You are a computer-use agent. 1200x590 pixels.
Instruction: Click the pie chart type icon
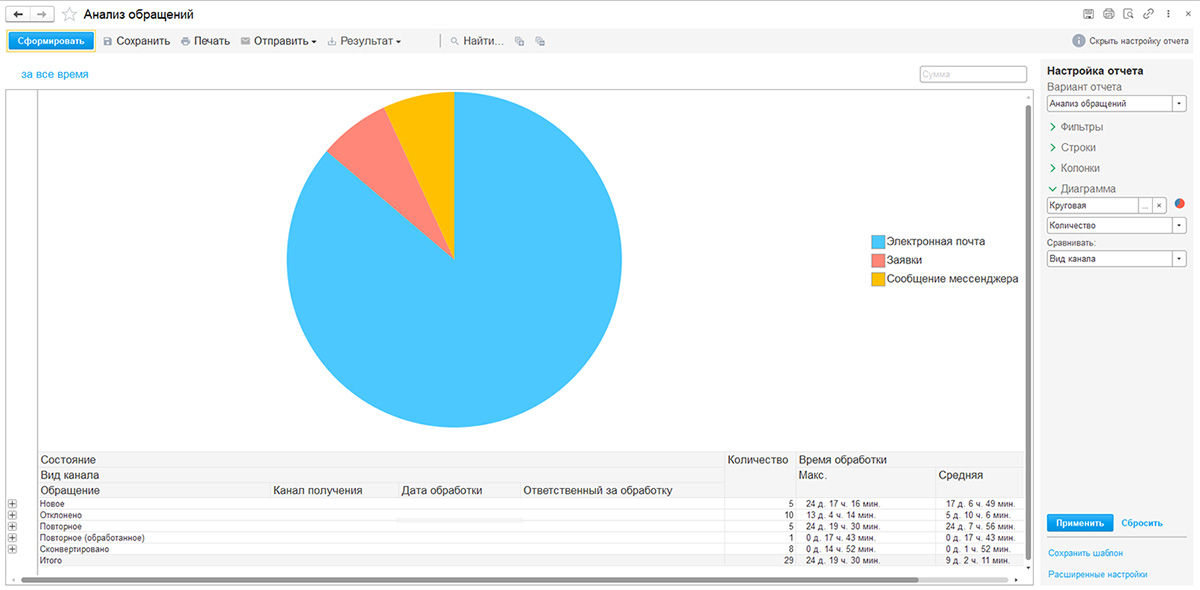(1180, 204)
